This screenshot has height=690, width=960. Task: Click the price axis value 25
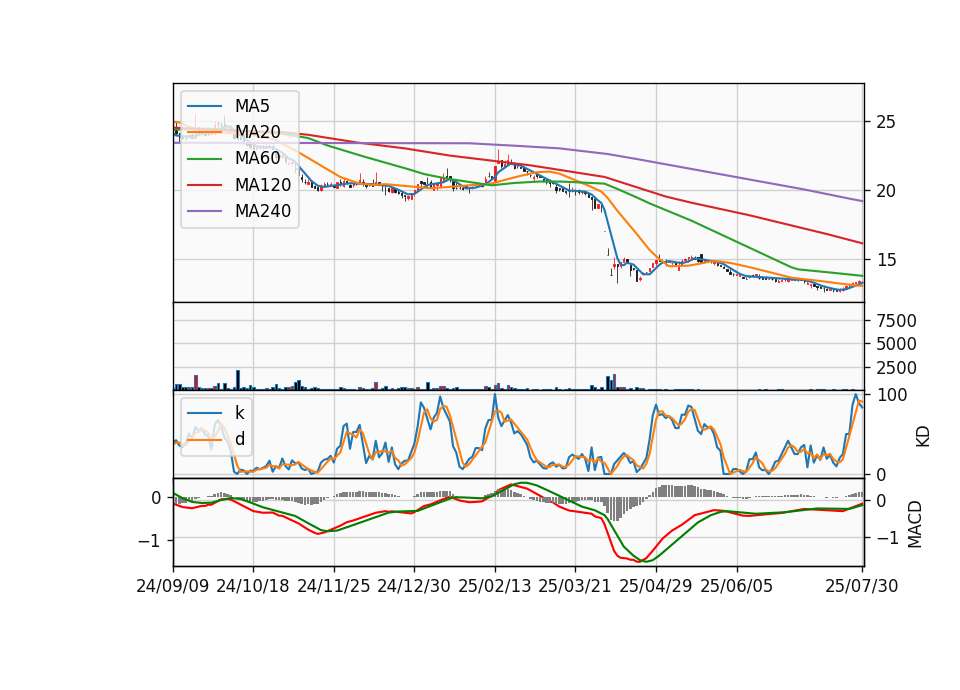(x=886, y=122)
